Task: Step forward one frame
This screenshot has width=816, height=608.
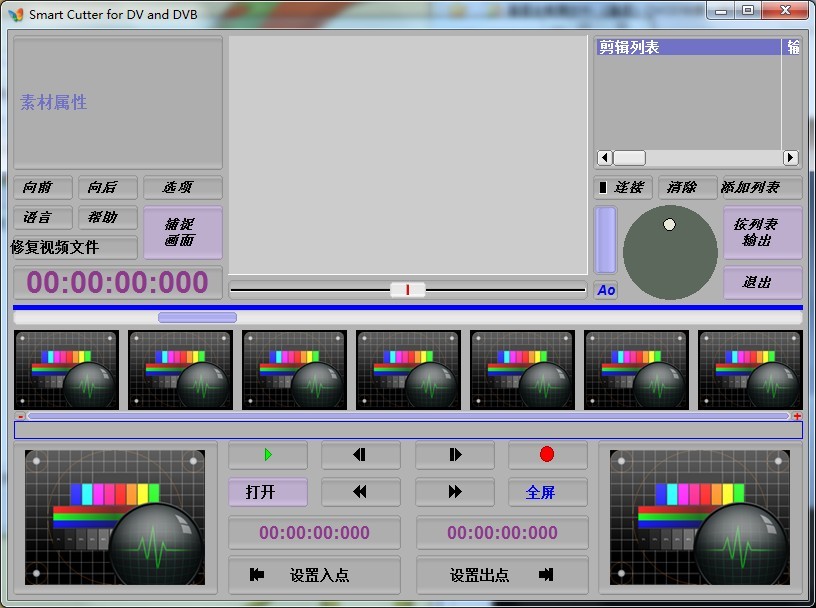Action: coord(455,455)
